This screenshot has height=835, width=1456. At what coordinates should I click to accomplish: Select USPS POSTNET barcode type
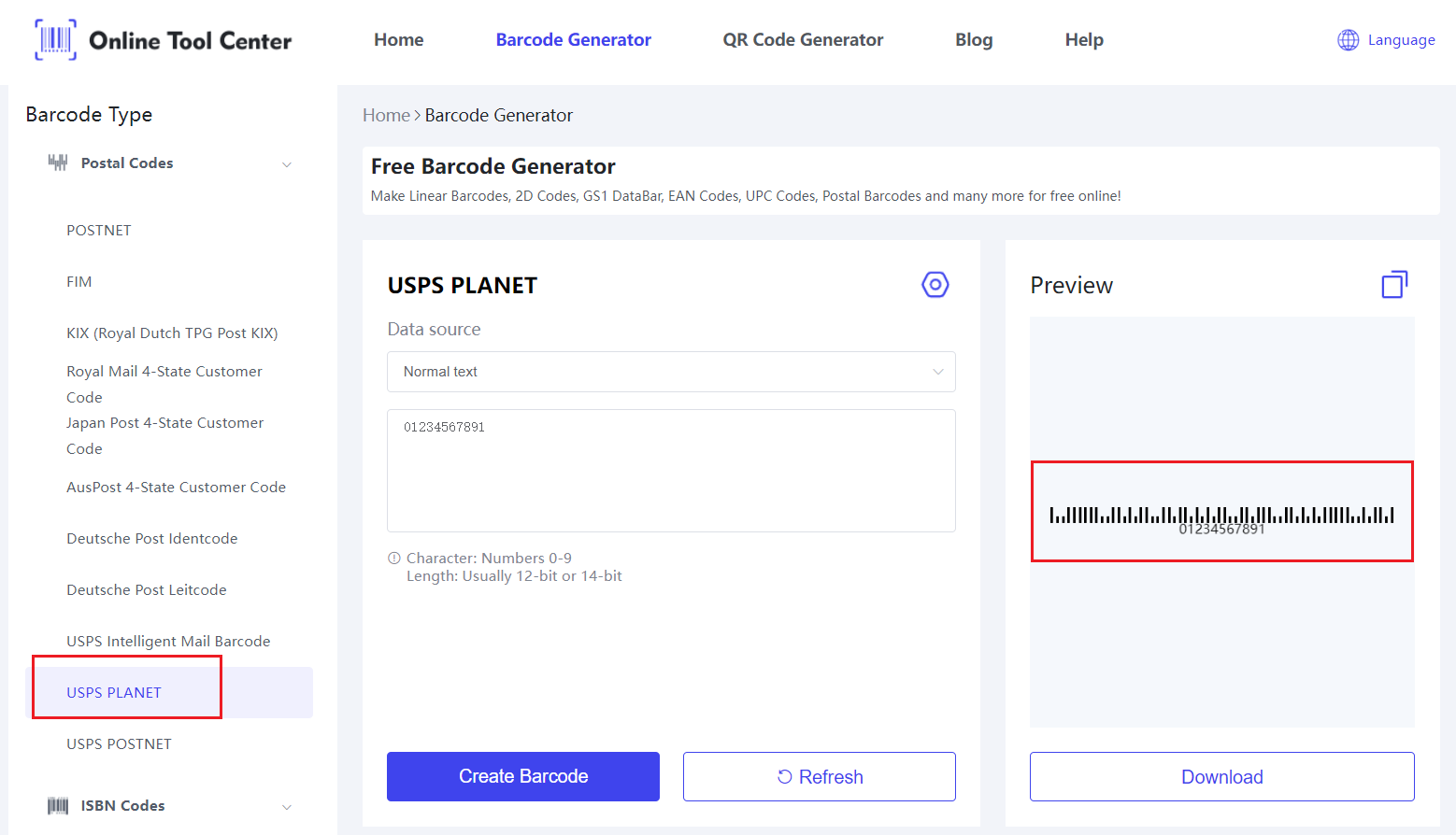click(119, 744)
